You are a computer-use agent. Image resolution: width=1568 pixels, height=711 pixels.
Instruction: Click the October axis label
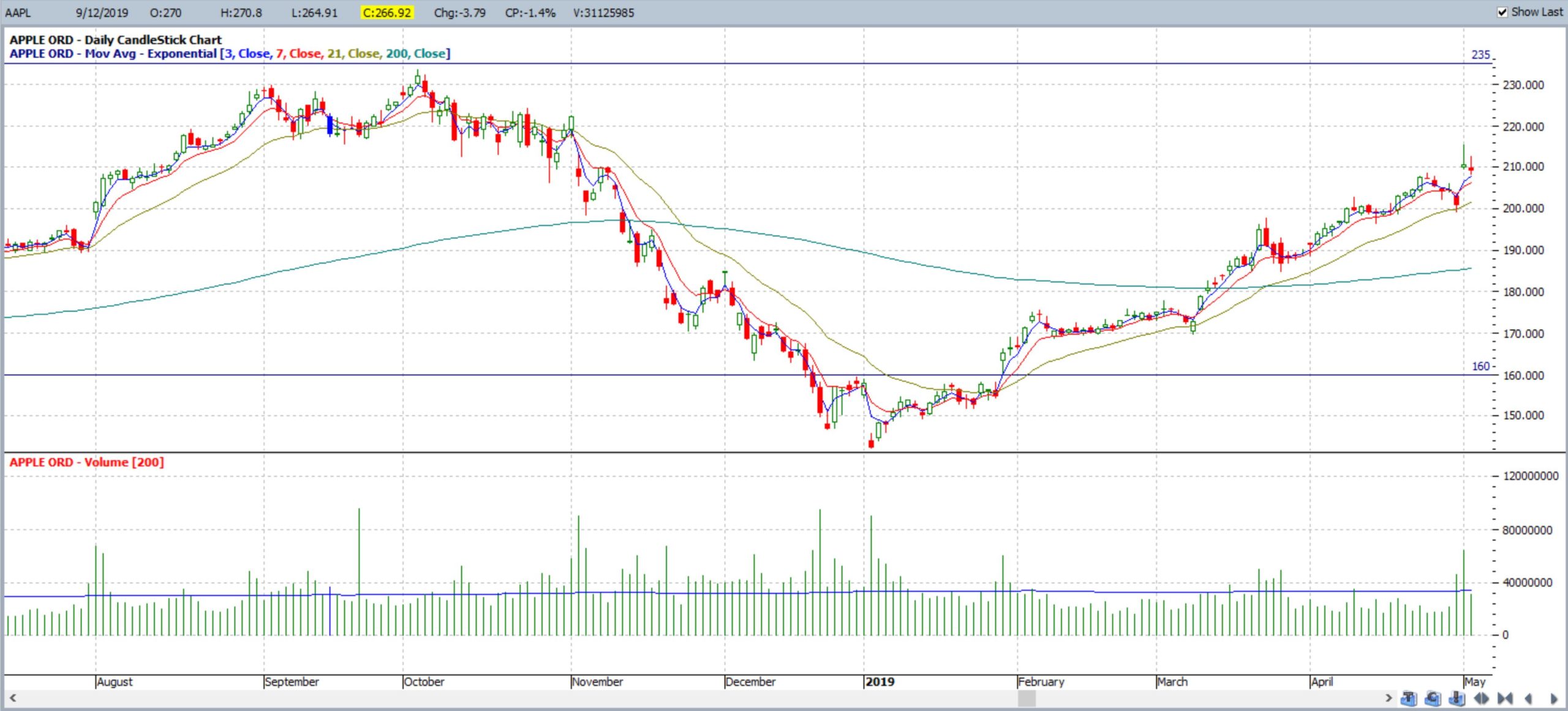coord(424,682)
